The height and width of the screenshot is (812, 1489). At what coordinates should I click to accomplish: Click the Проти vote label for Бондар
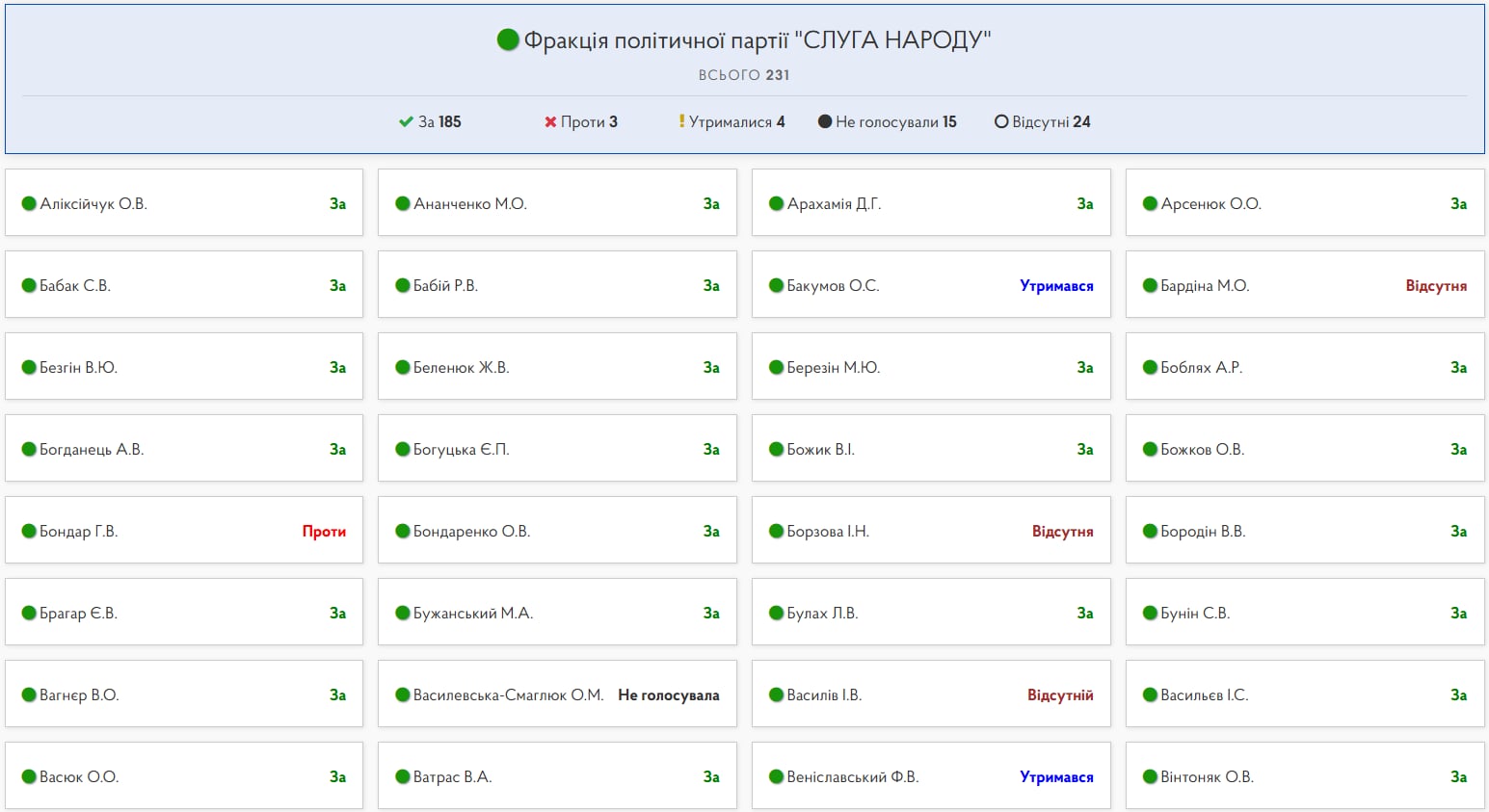click(324, 532)
